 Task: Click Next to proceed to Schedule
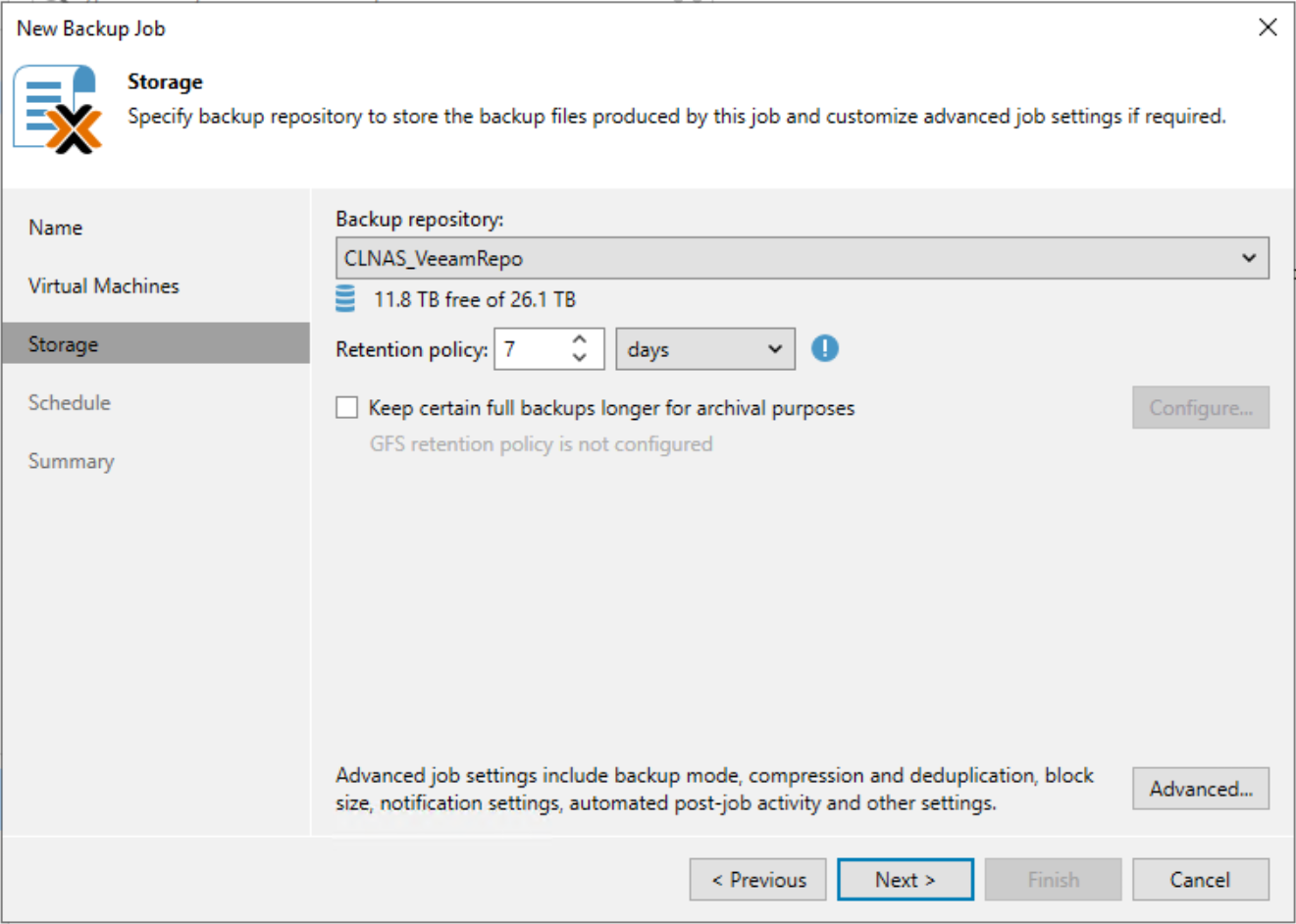click(905, 879)
